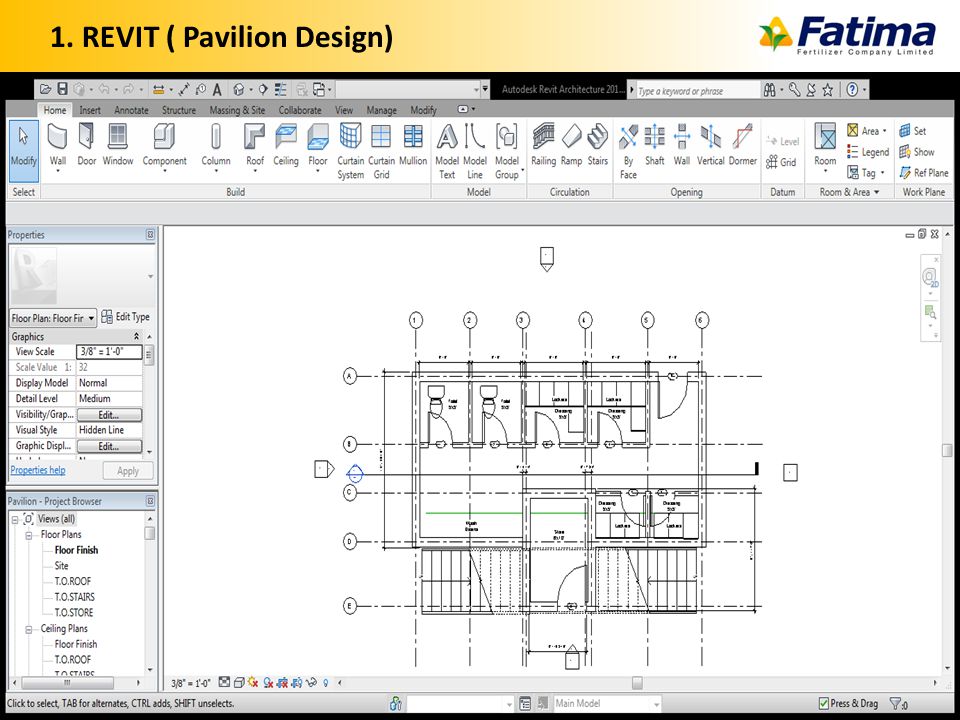
Task: Click the drawing area horizontal scrollbar thumb
Action: point(637,683)
